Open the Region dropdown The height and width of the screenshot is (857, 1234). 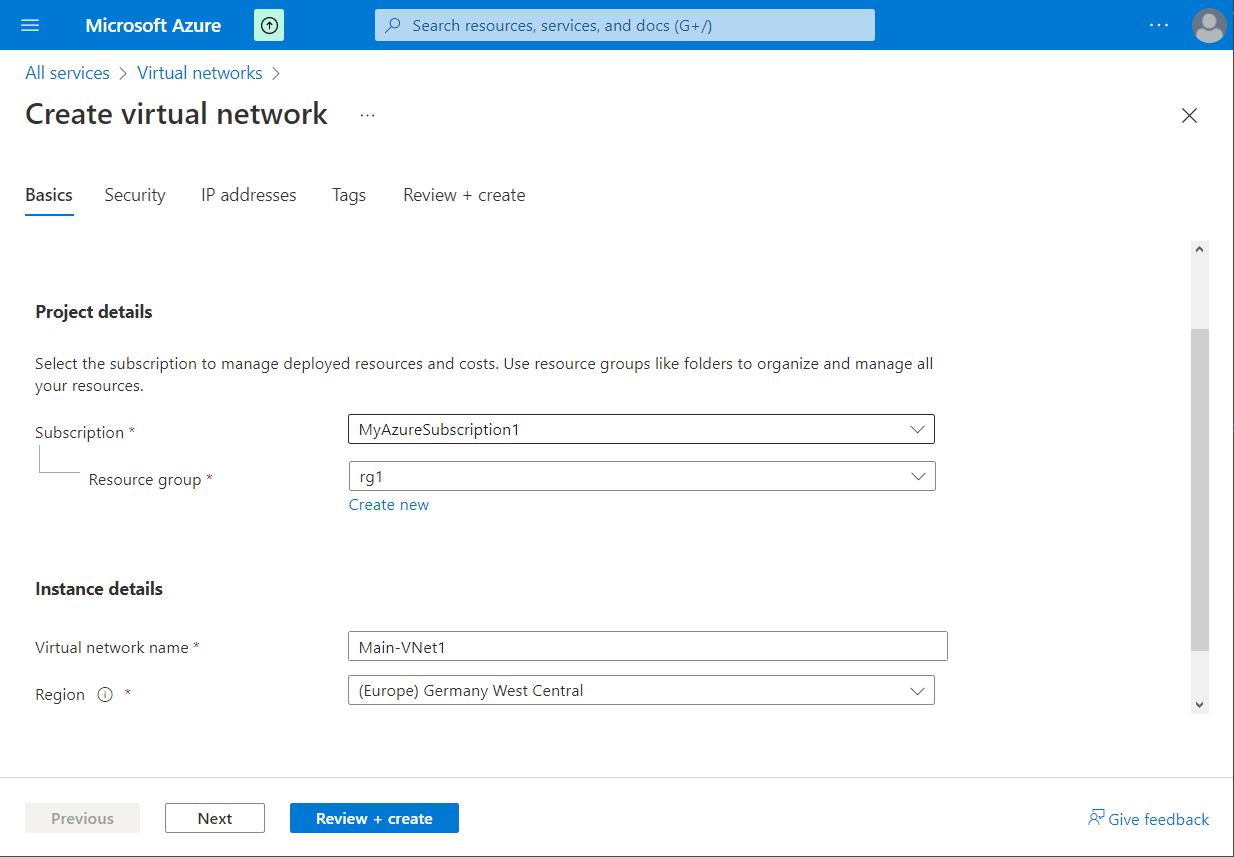coord(641,690)
